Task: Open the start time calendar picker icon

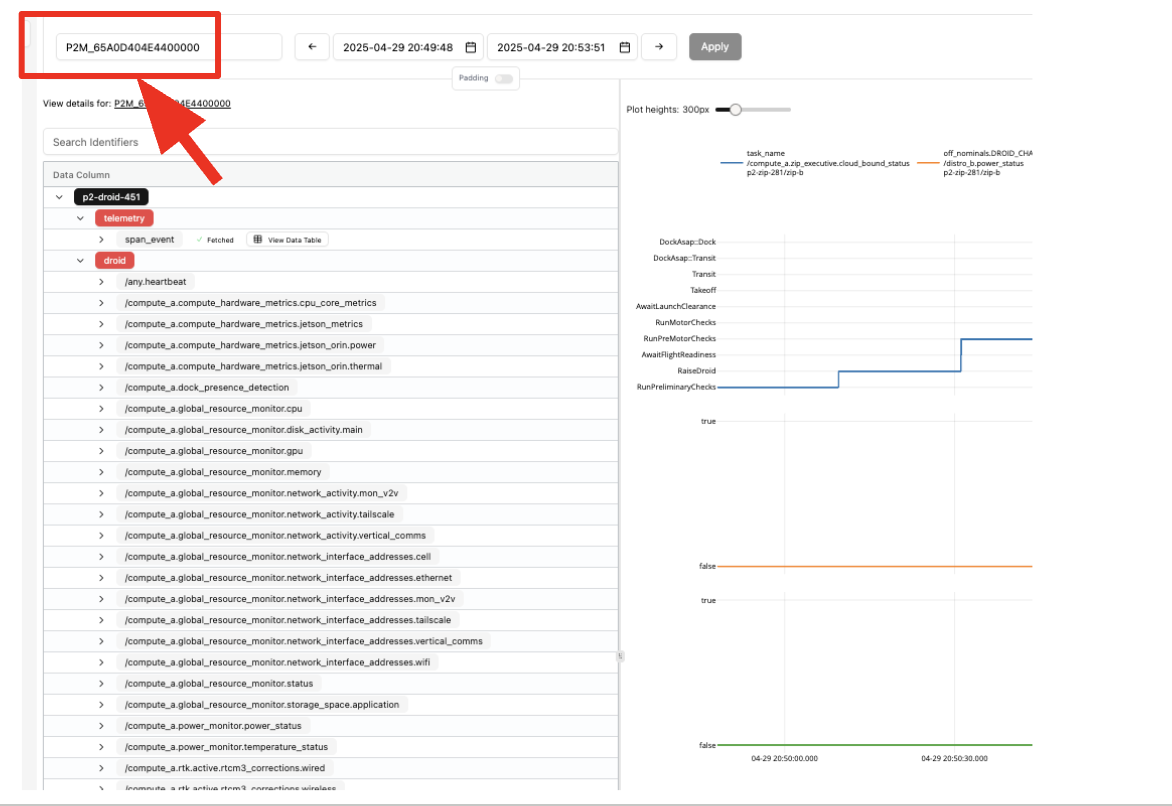Action: coord(471,47)
